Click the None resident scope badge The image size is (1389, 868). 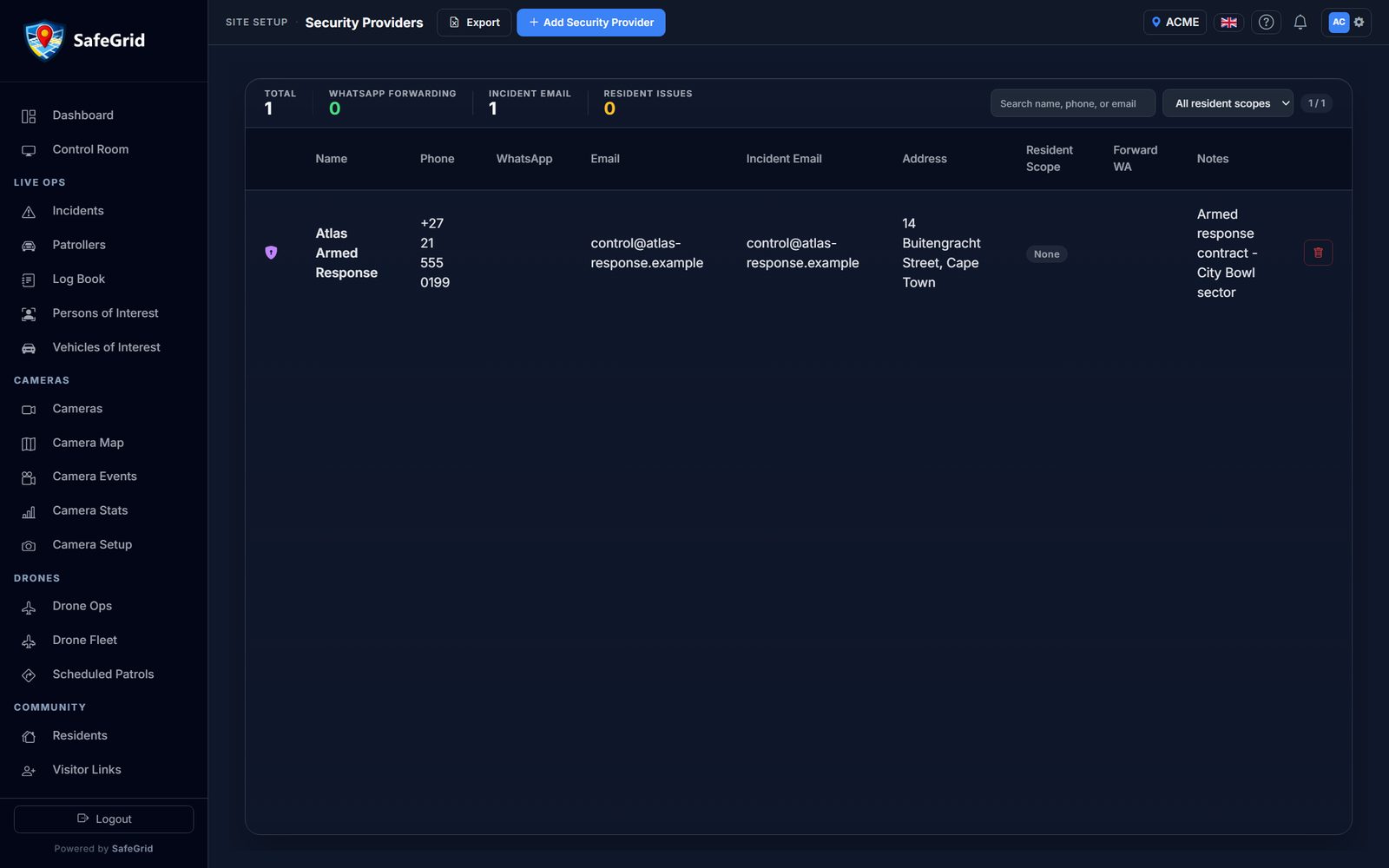coord(1047,254)
